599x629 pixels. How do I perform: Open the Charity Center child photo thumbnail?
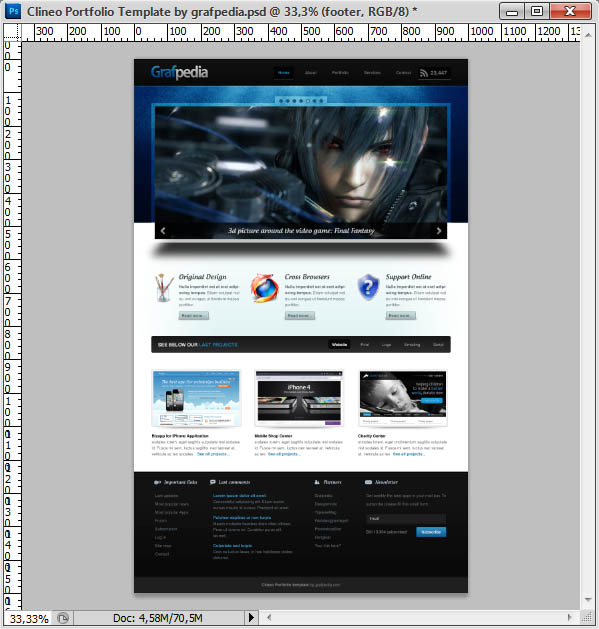(x=403, y=398)
